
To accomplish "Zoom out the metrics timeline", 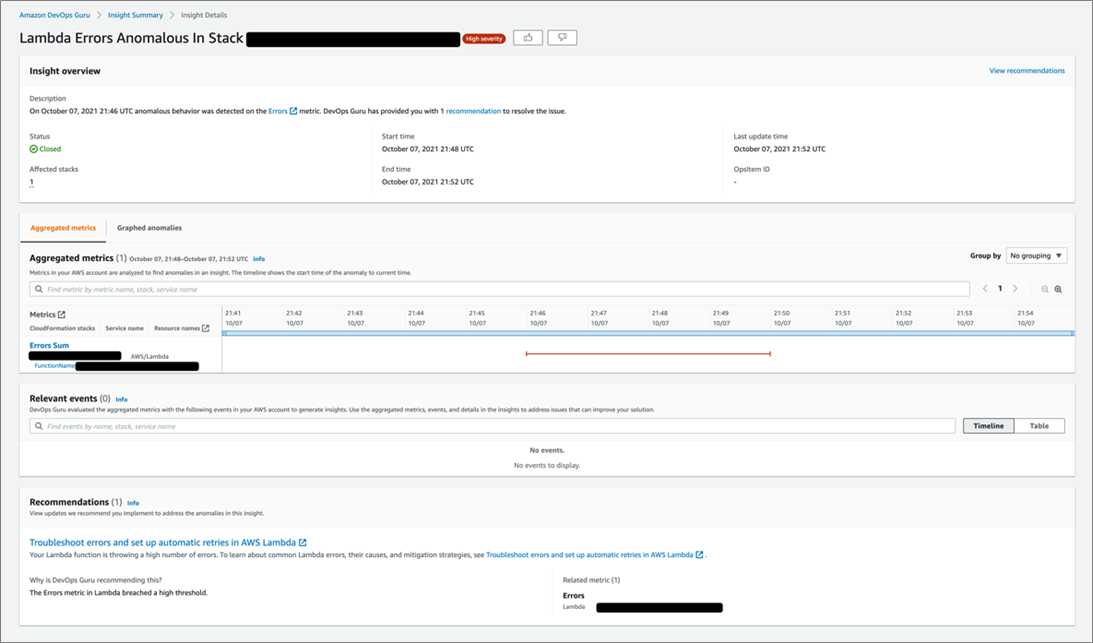I will pyautogui.click(x=1045, y=289).
